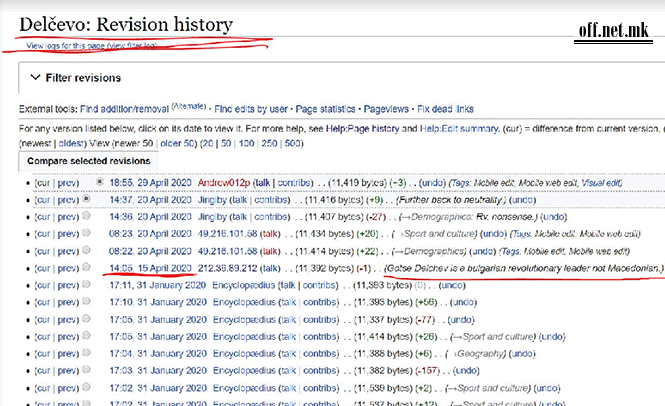Open Find edits by user tool

coord(251,109)
